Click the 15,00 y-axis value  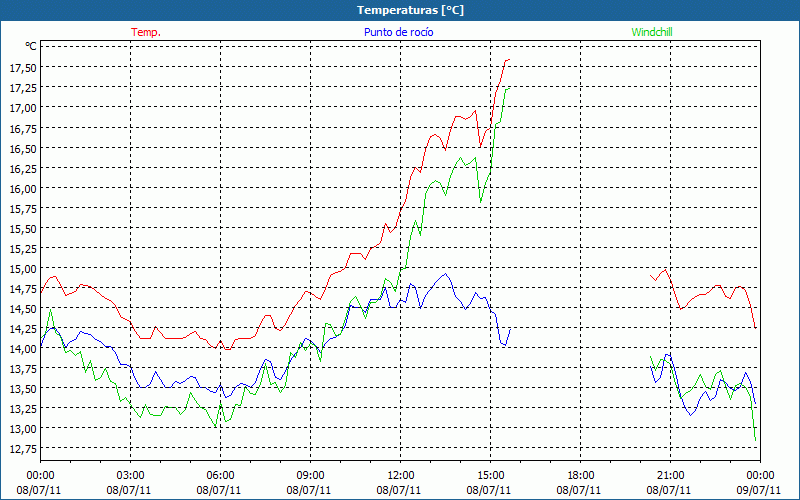23,268
